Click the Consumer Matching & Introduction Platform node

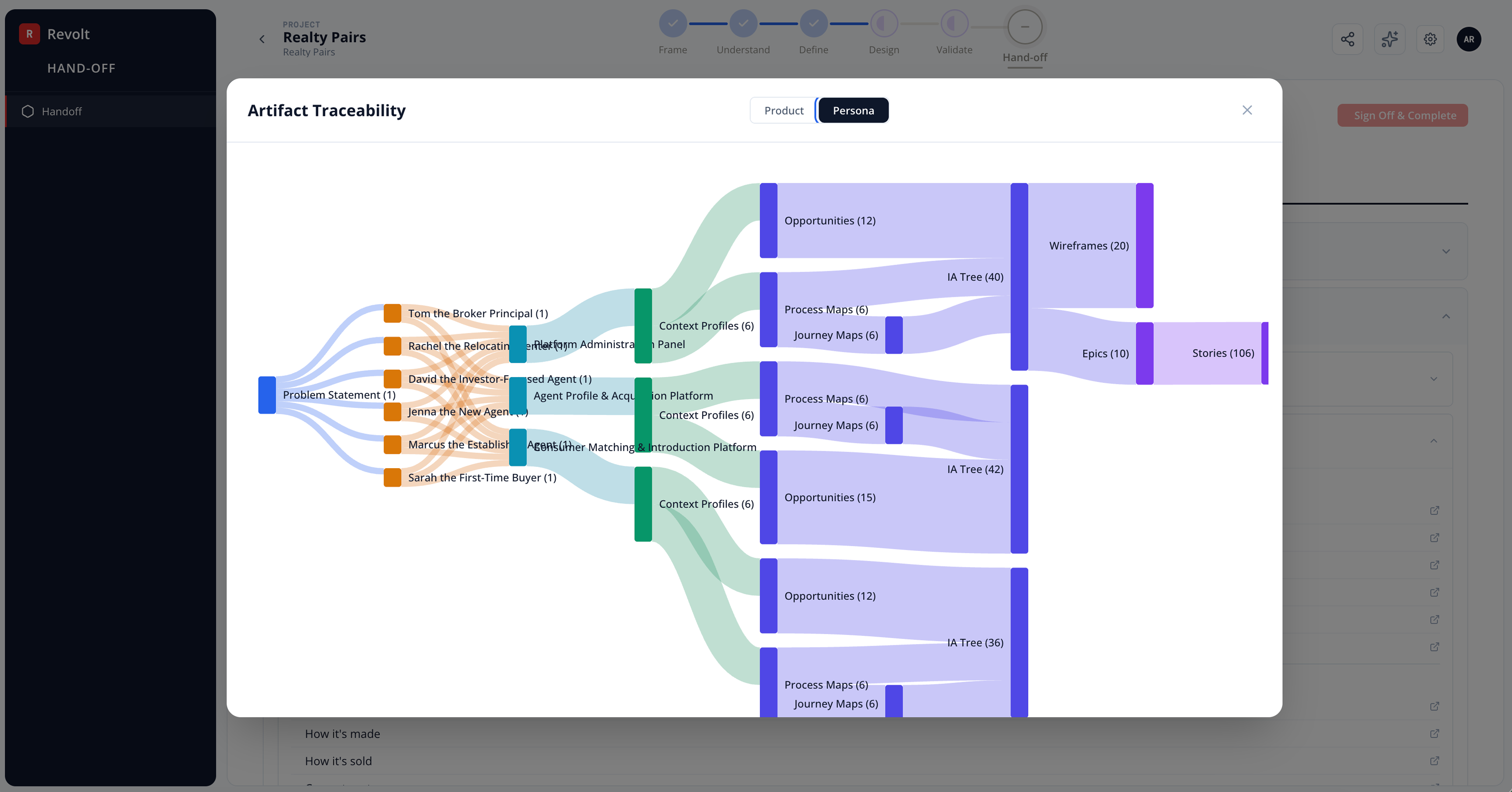518,447
